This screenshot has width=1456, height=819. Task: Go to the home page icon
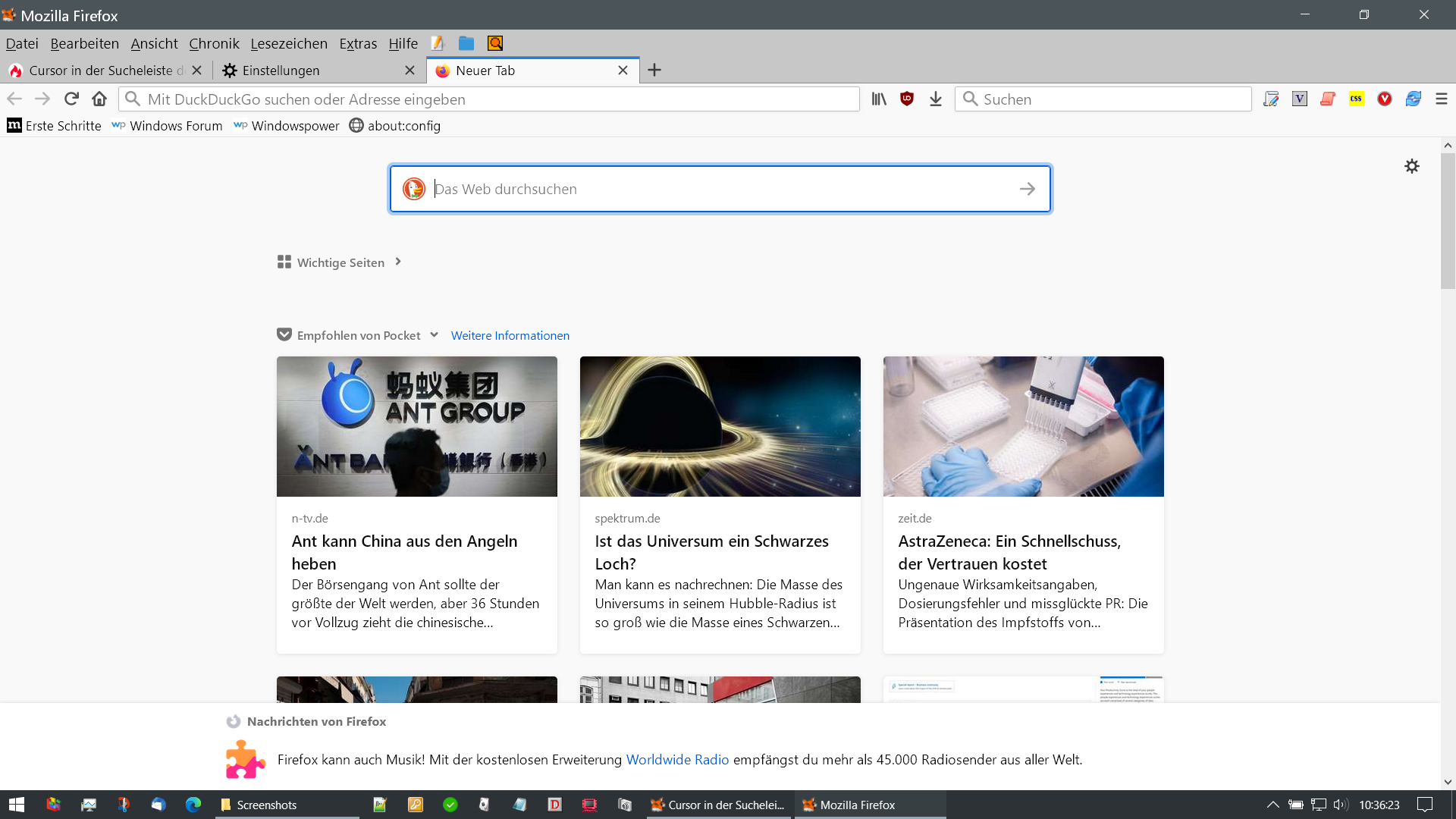[x=99, y=99]
